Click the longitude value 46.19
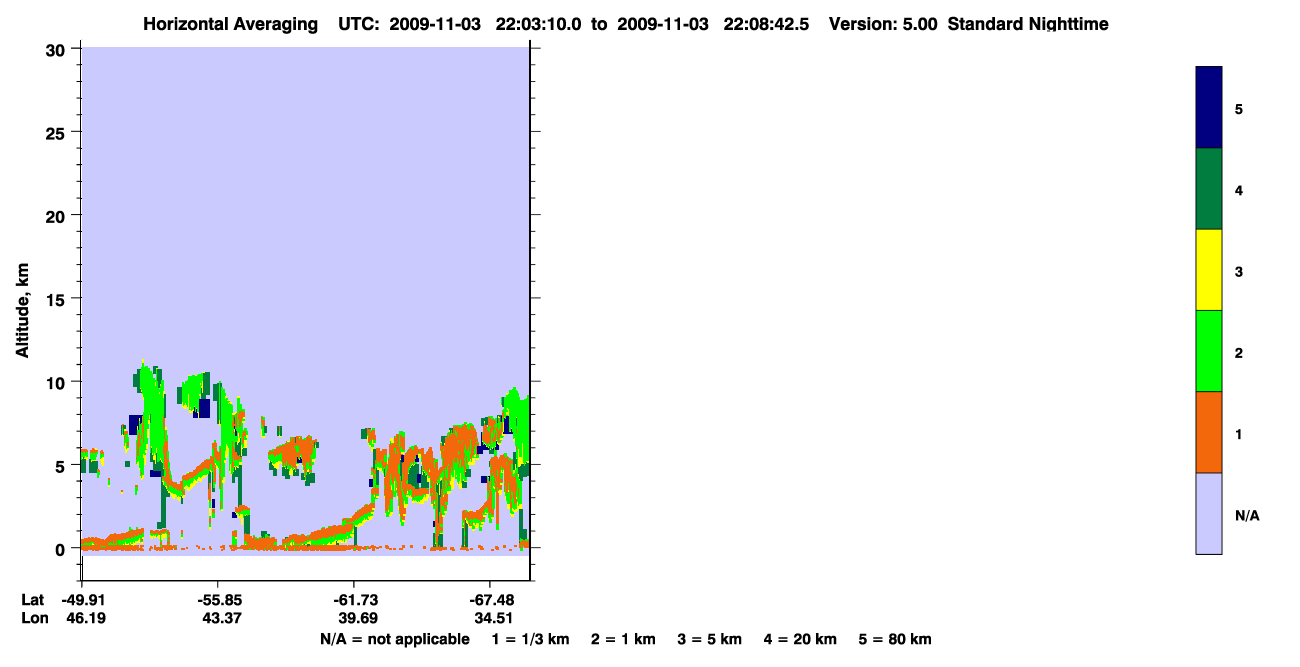Viewport: 1300px width, 667px height. 87,619
